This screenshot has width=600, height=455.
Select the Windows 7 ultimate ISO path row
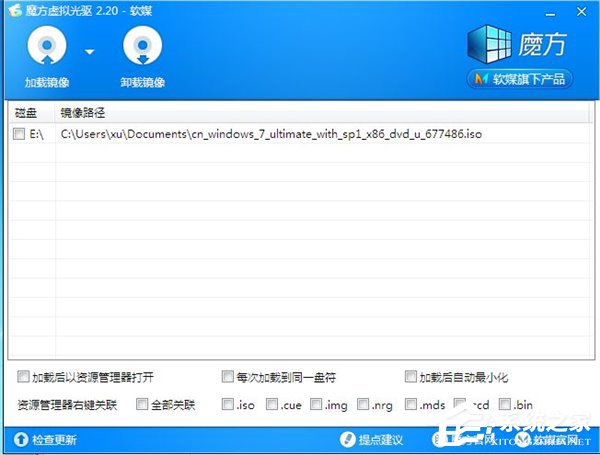pos(270,133)
